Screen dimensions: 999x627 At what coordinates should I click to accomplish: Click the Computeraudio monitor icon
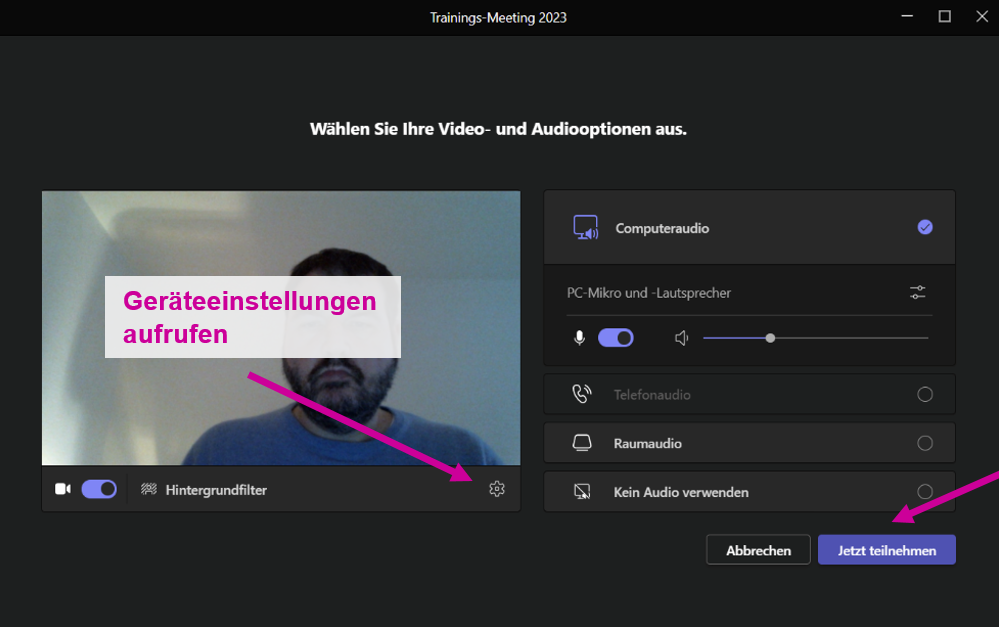point(586,227)
